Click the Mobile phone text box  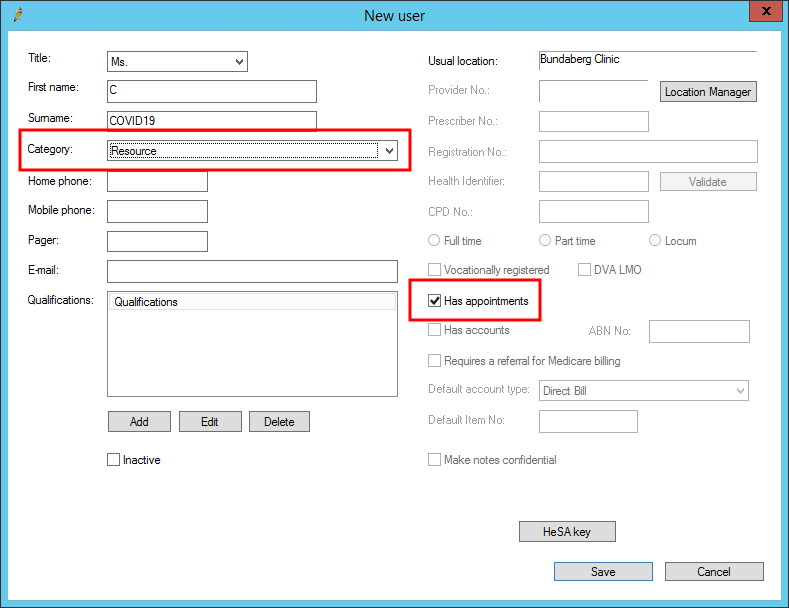pos(157,212)
